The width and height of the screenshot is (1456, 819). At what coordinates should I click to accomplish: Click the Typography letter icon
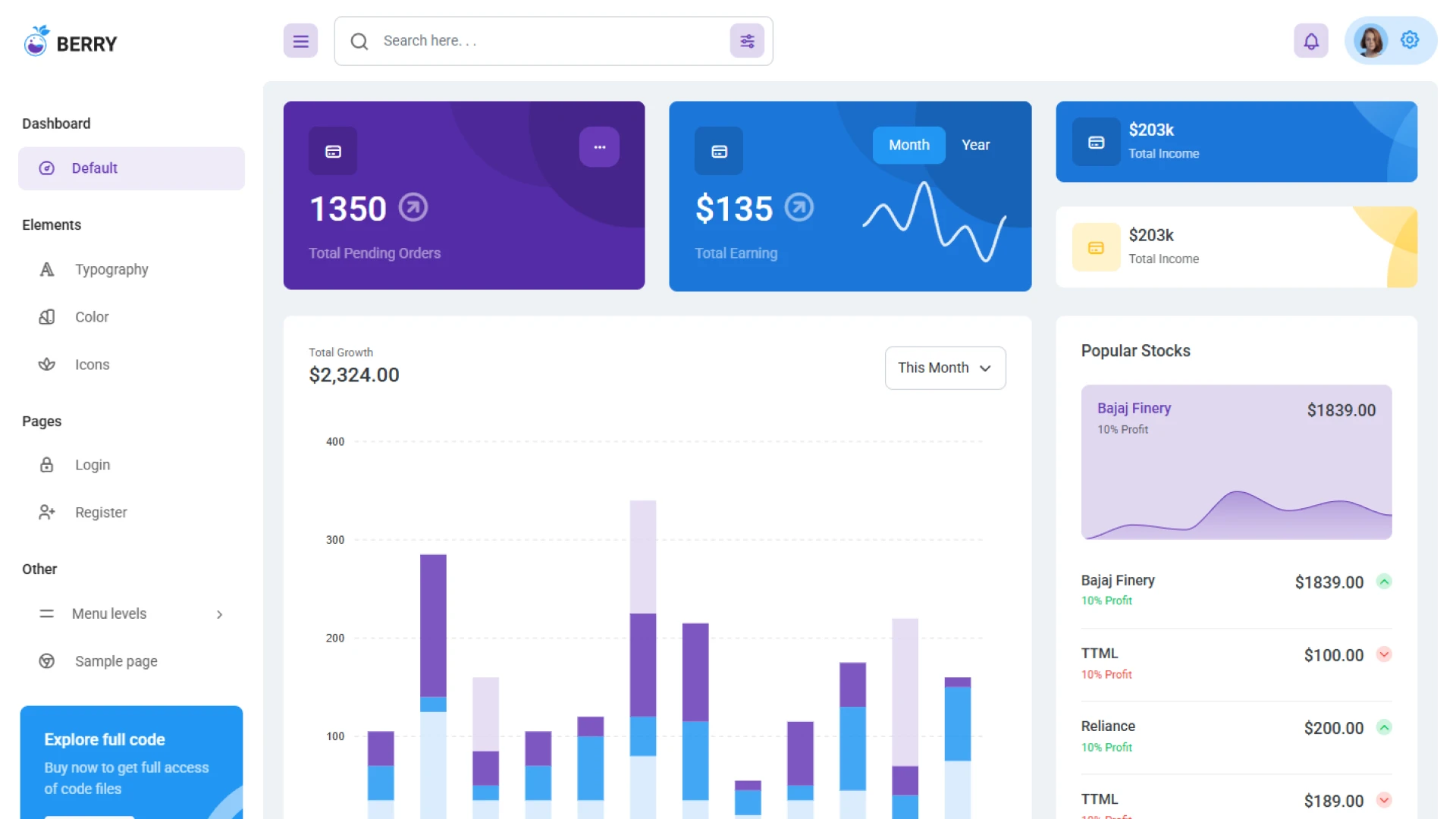(47, 269)
